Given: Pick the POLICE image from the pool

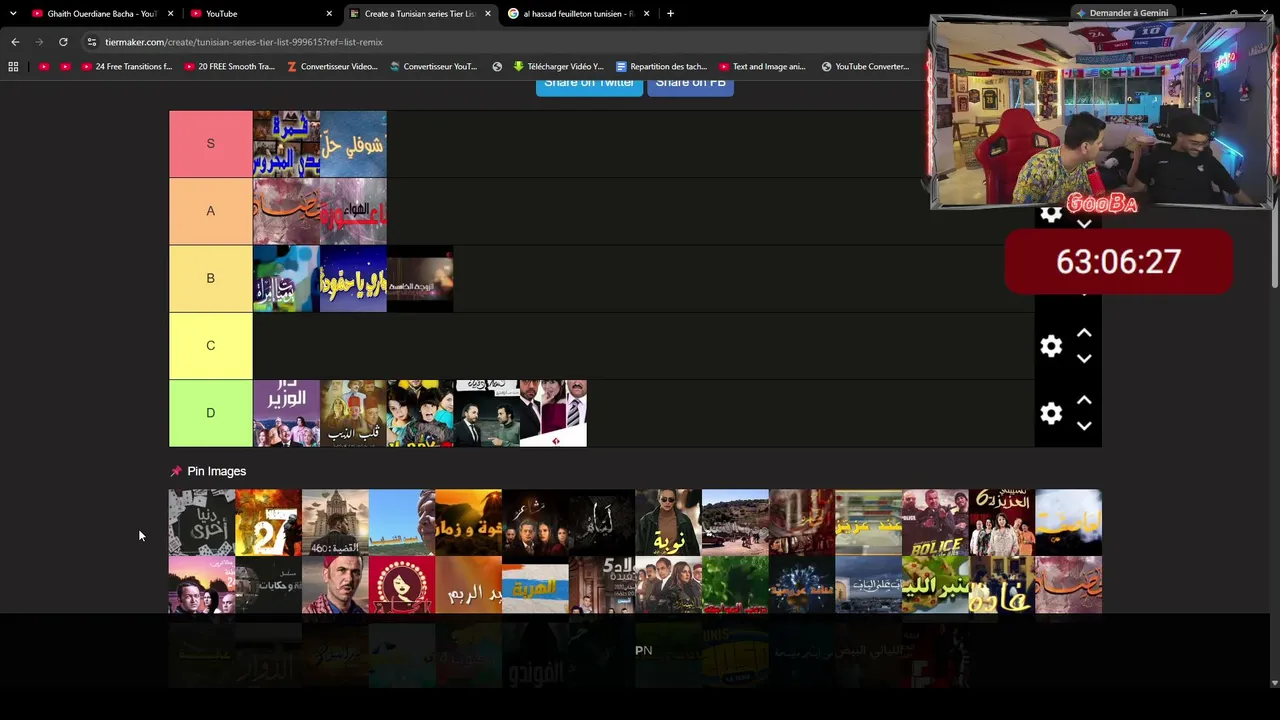Looking at the screenshot, I should [935, 522].
